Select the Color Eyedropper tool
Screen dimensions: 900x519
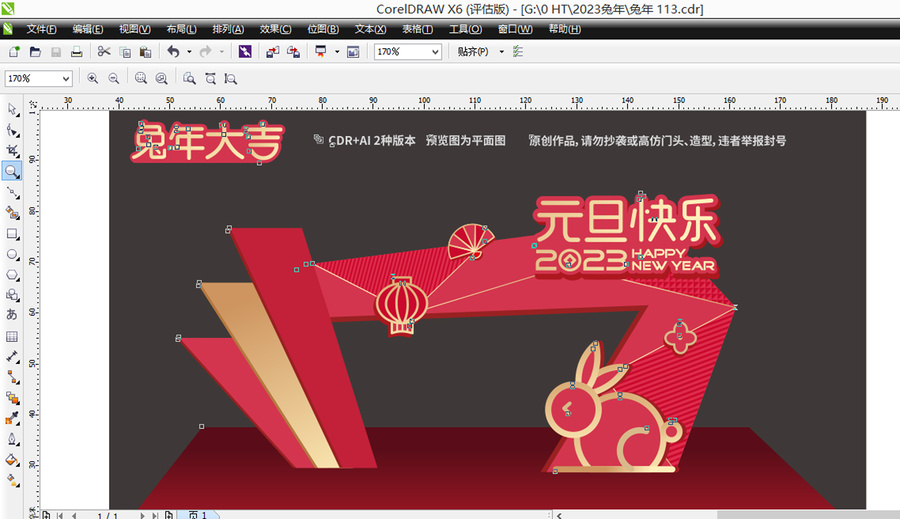pyautogui.click(x=12, y=419)
